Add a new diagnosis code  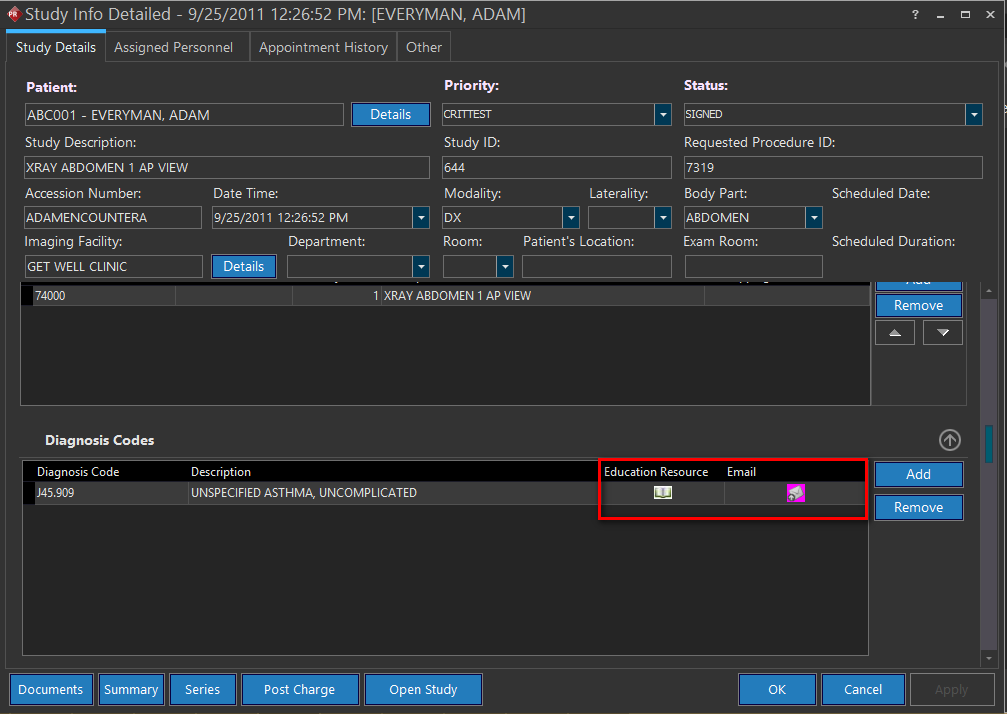tap(918, 474)
